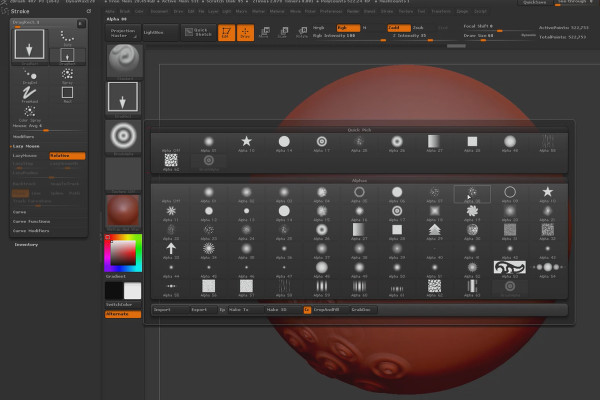Click the GrabDoc button
Image resolution: width=600 pixels, height=400 pixels.
tap(363, 310)
